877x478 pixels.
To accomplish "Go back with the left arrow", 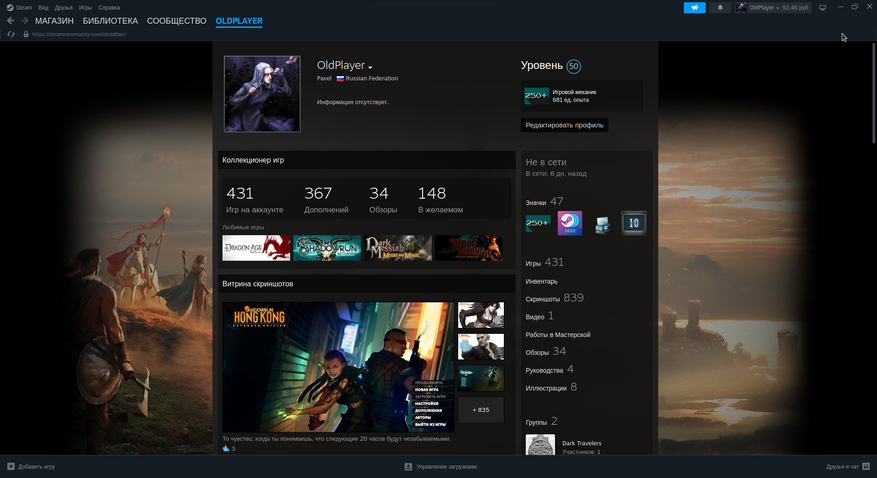I will (x=11, y=21).
